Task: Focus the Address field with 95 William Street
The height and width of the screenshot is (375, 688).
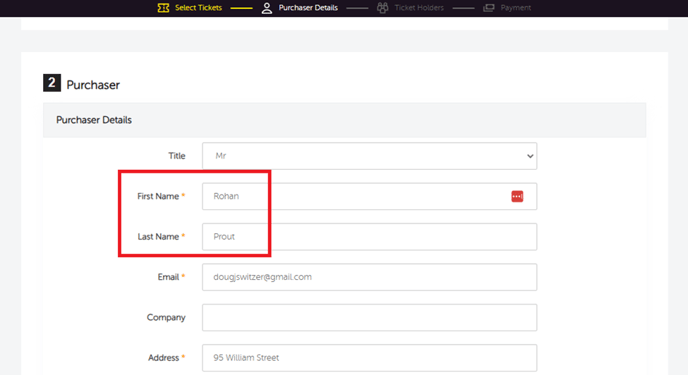Action: click(x=369, y=357)
